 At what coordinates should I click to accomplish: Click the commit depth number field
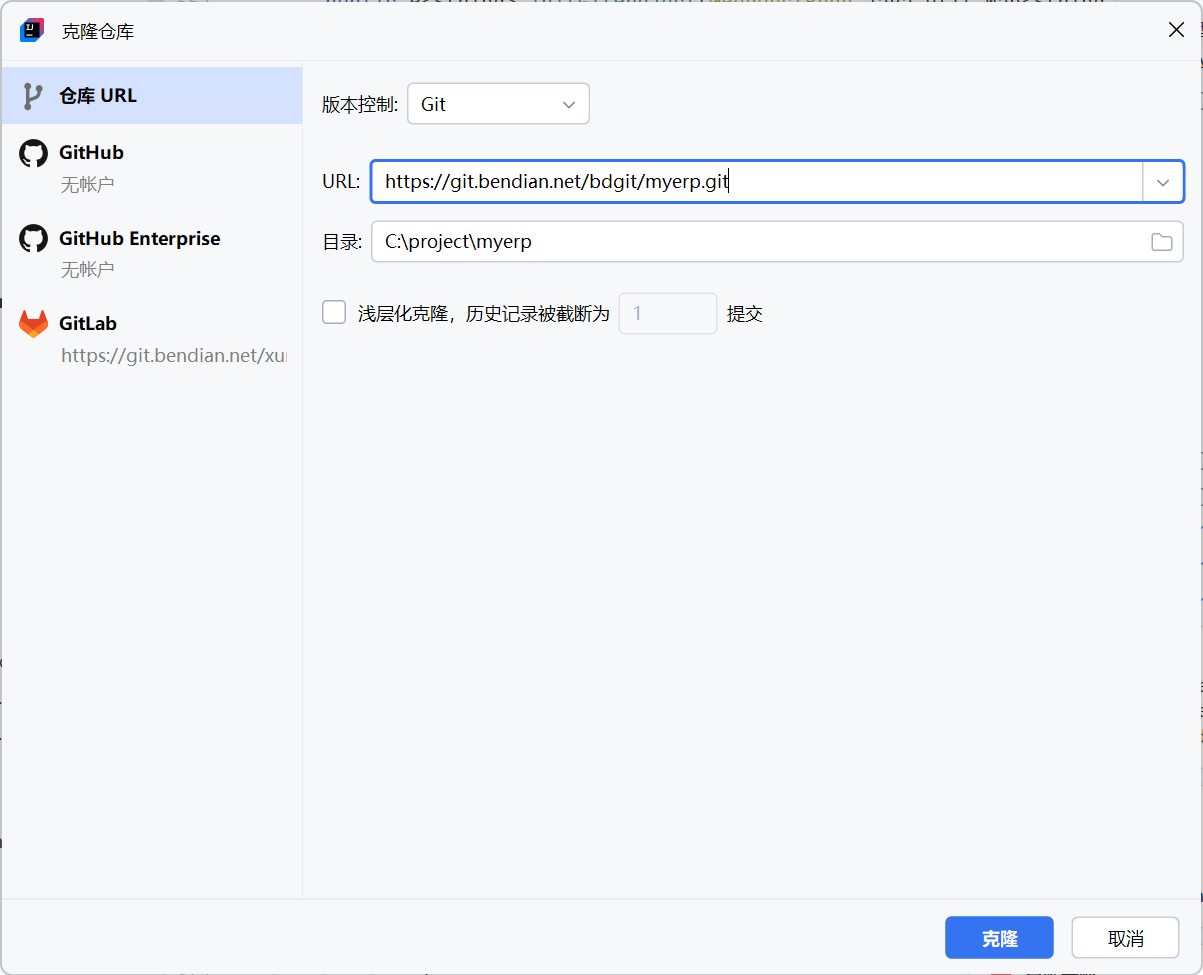(x=667, y=314)
